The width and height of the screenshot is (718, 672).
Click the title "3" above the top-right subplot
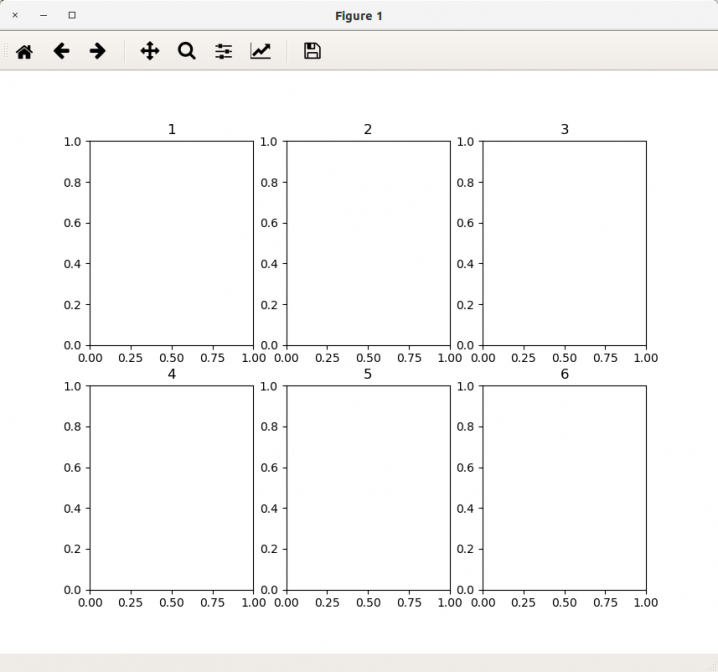click(x=564, y=130)
